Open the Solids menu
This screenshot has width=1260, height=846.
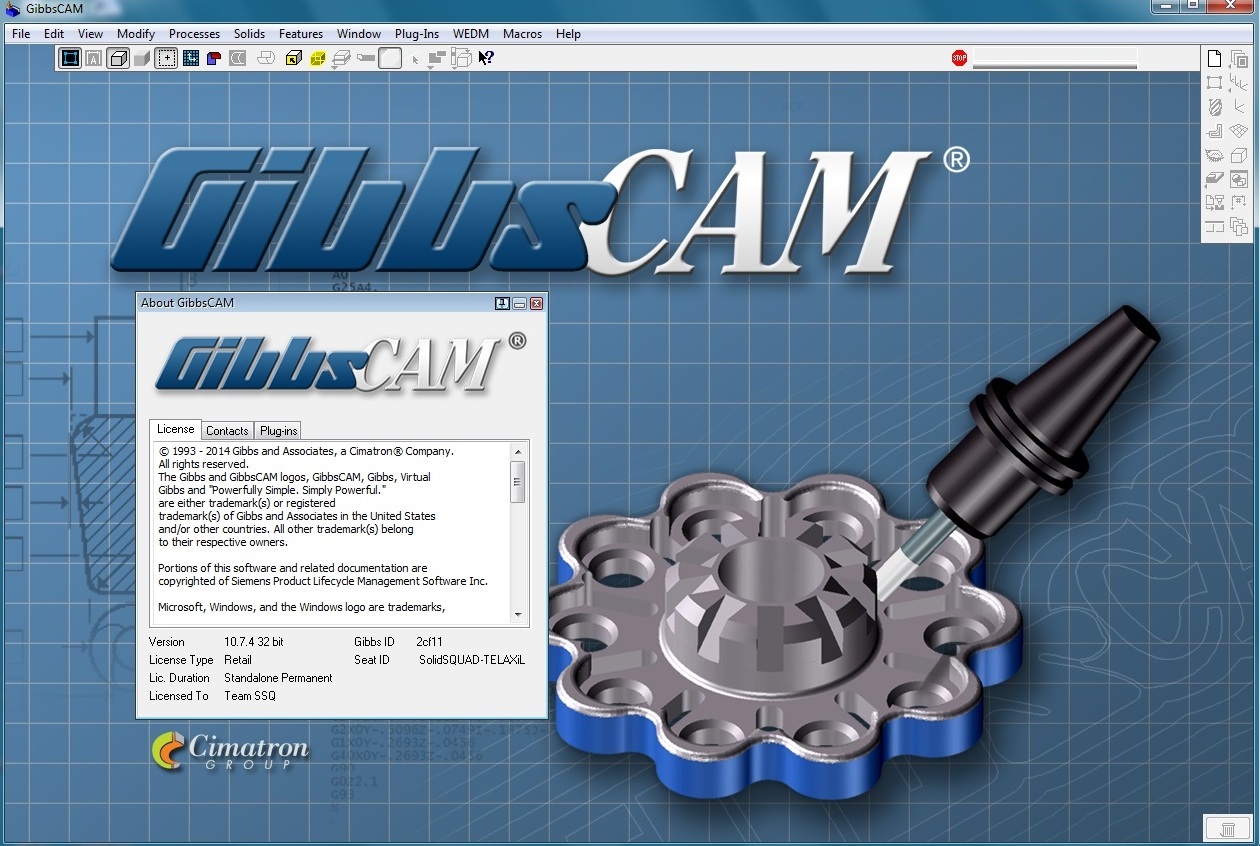pos(250,33)
